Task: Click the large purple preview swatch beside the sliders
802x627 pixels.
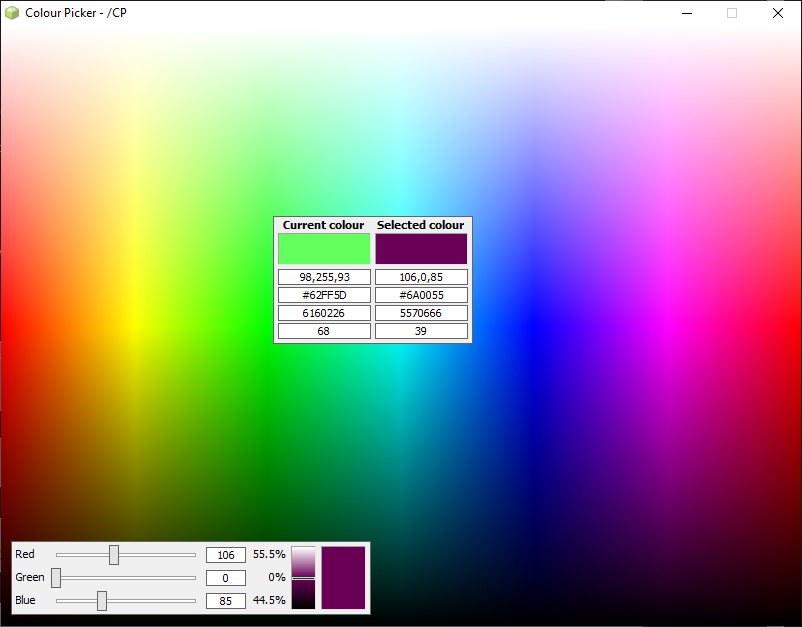Action: (343, 577)
